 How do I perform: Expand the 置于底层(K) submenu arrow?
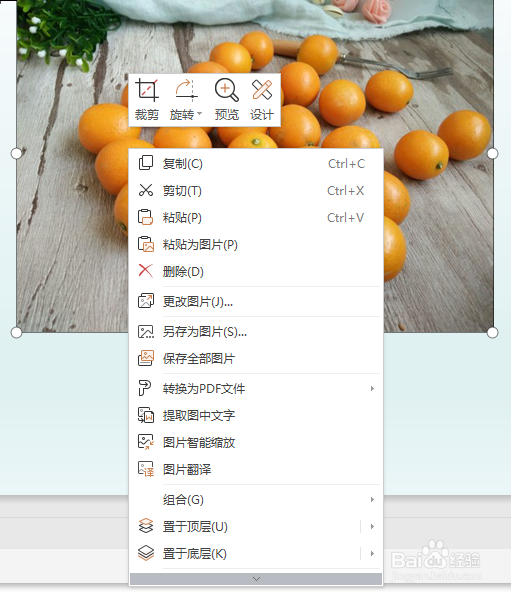372,554
